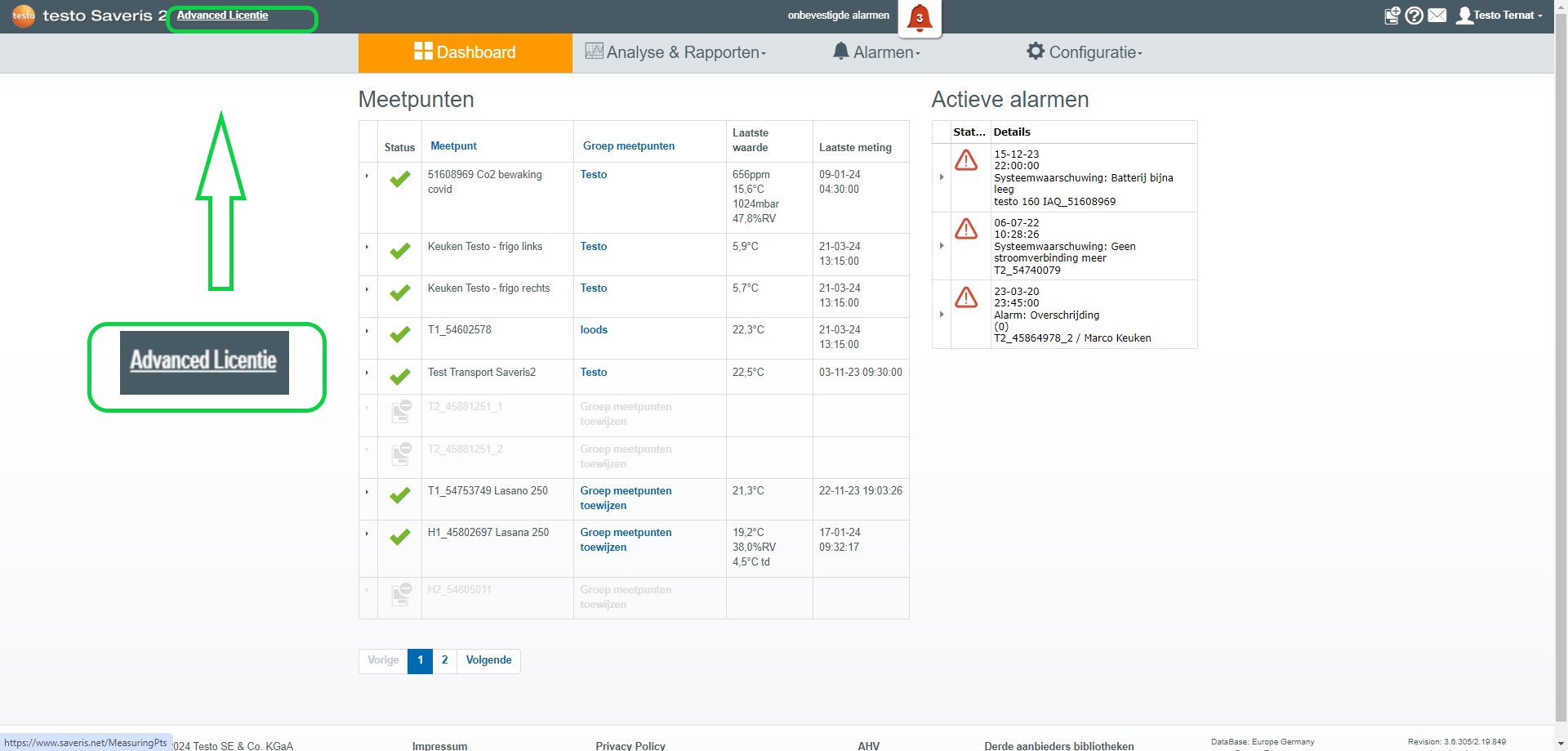Open the Privacy Policy footer link

(x=630, y=745)
